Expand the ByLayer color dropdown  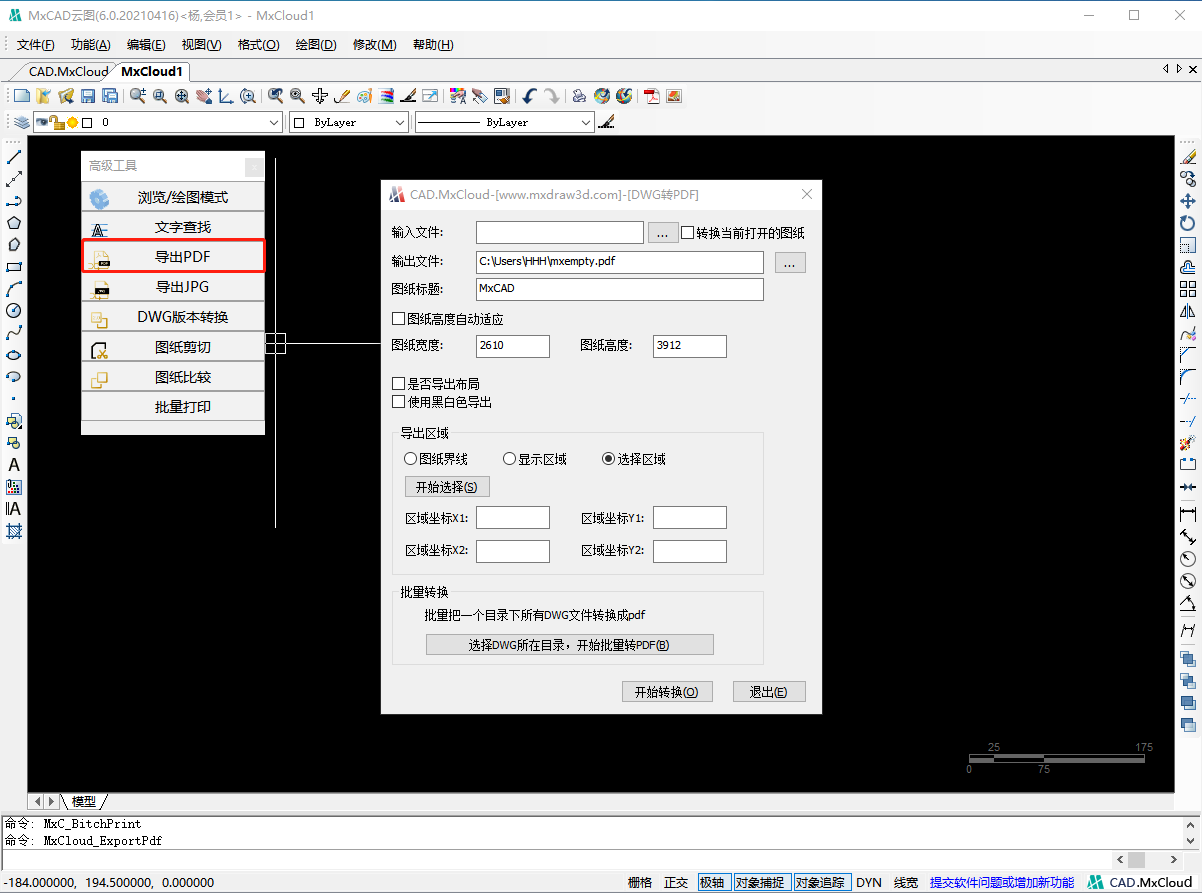400,122
